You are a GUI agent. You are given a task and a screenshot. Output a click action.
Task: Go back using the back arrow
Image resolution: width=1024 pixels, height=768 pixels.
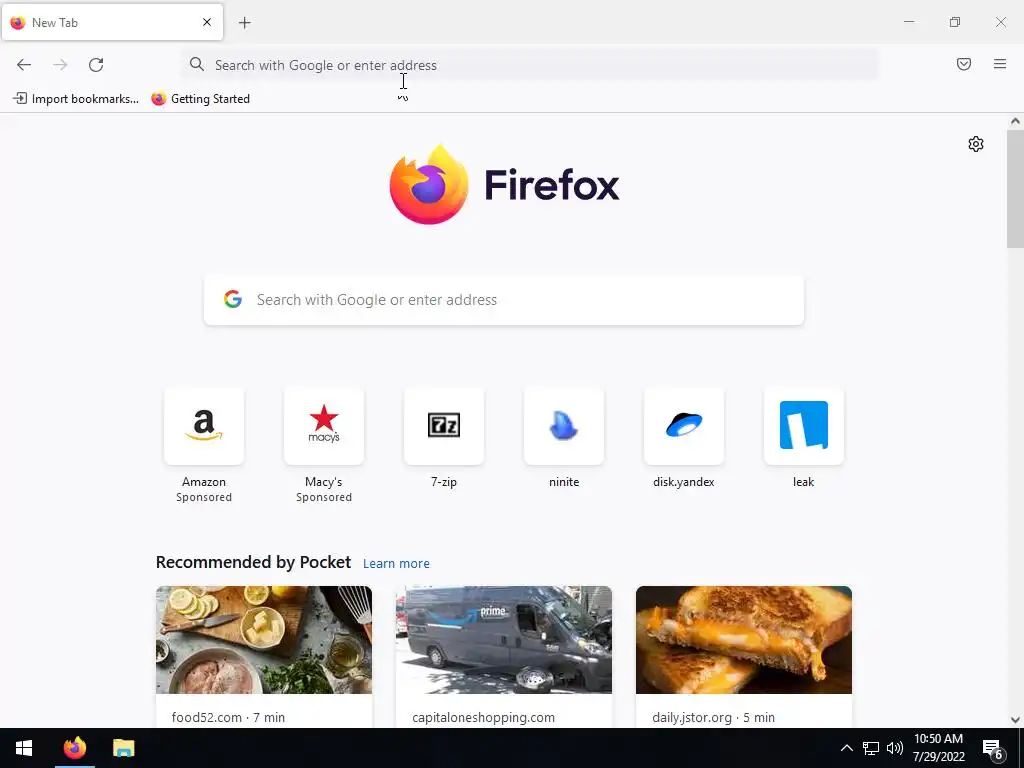point(24,65)
